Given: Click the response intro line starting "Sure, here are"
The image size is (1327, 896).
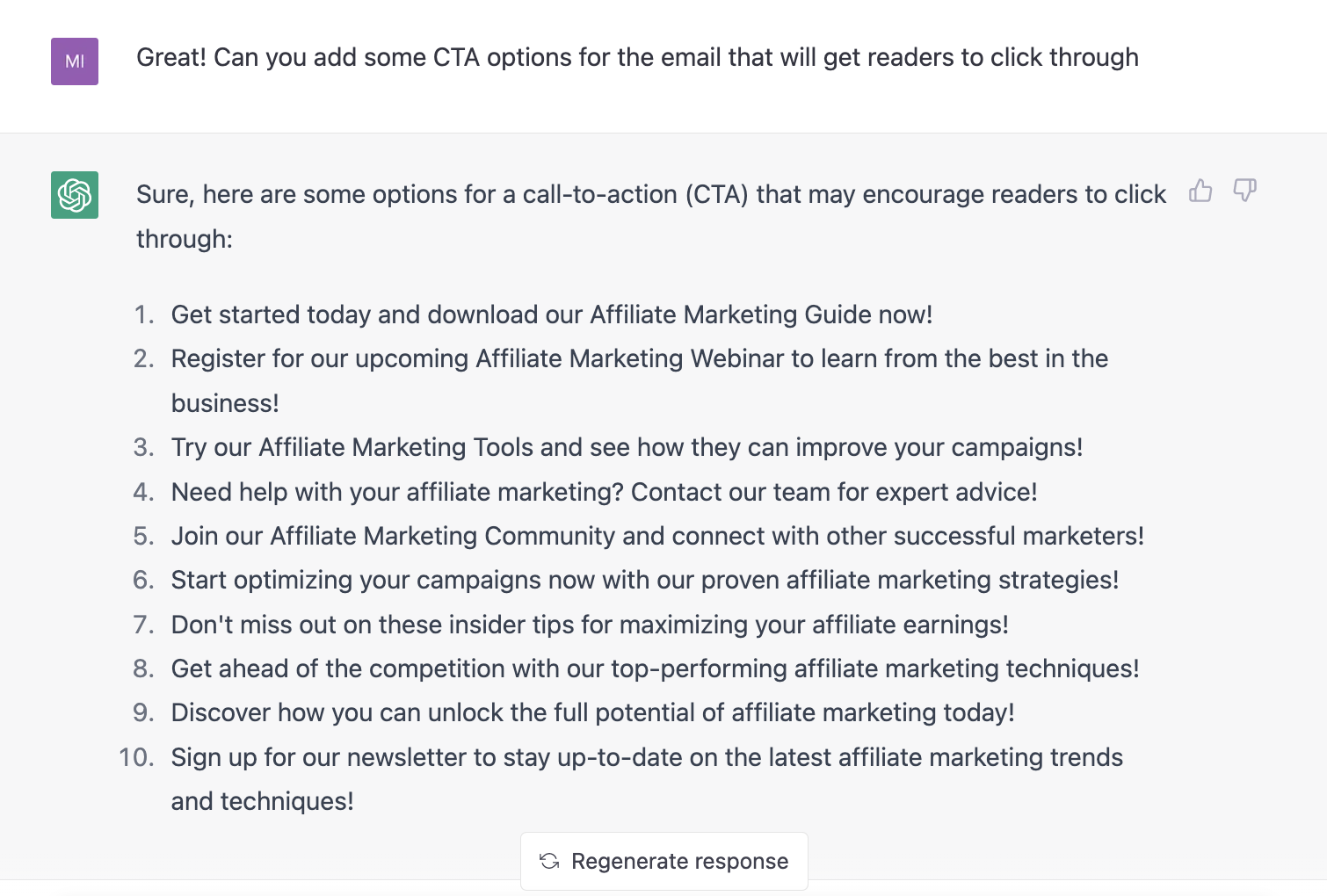Looking at the screenshot, I should tap(650, 194).
